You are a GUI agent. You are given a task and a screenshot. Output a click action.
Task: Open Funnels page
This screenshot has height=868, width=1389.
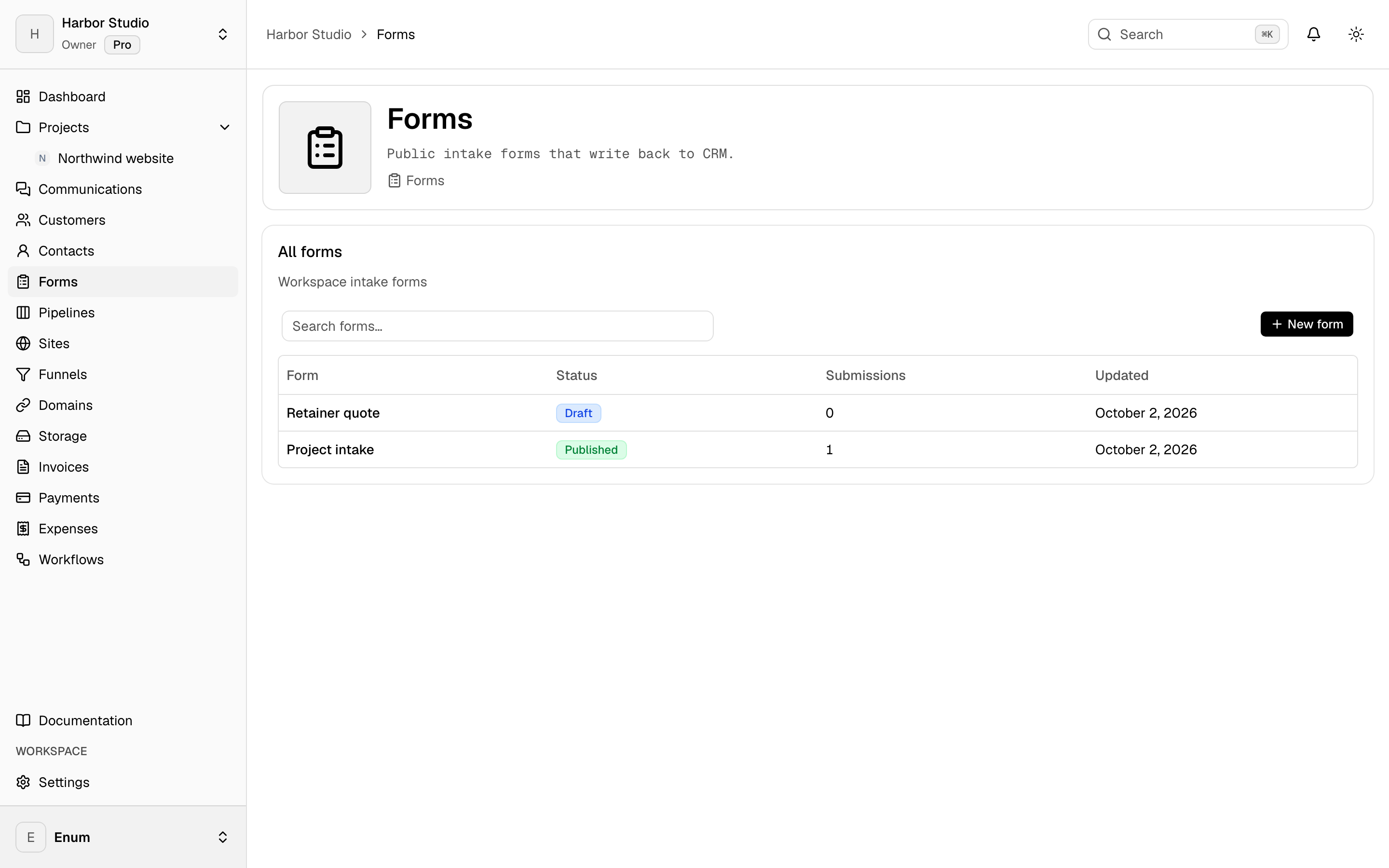pyautogui.click(x=123, y=374)
